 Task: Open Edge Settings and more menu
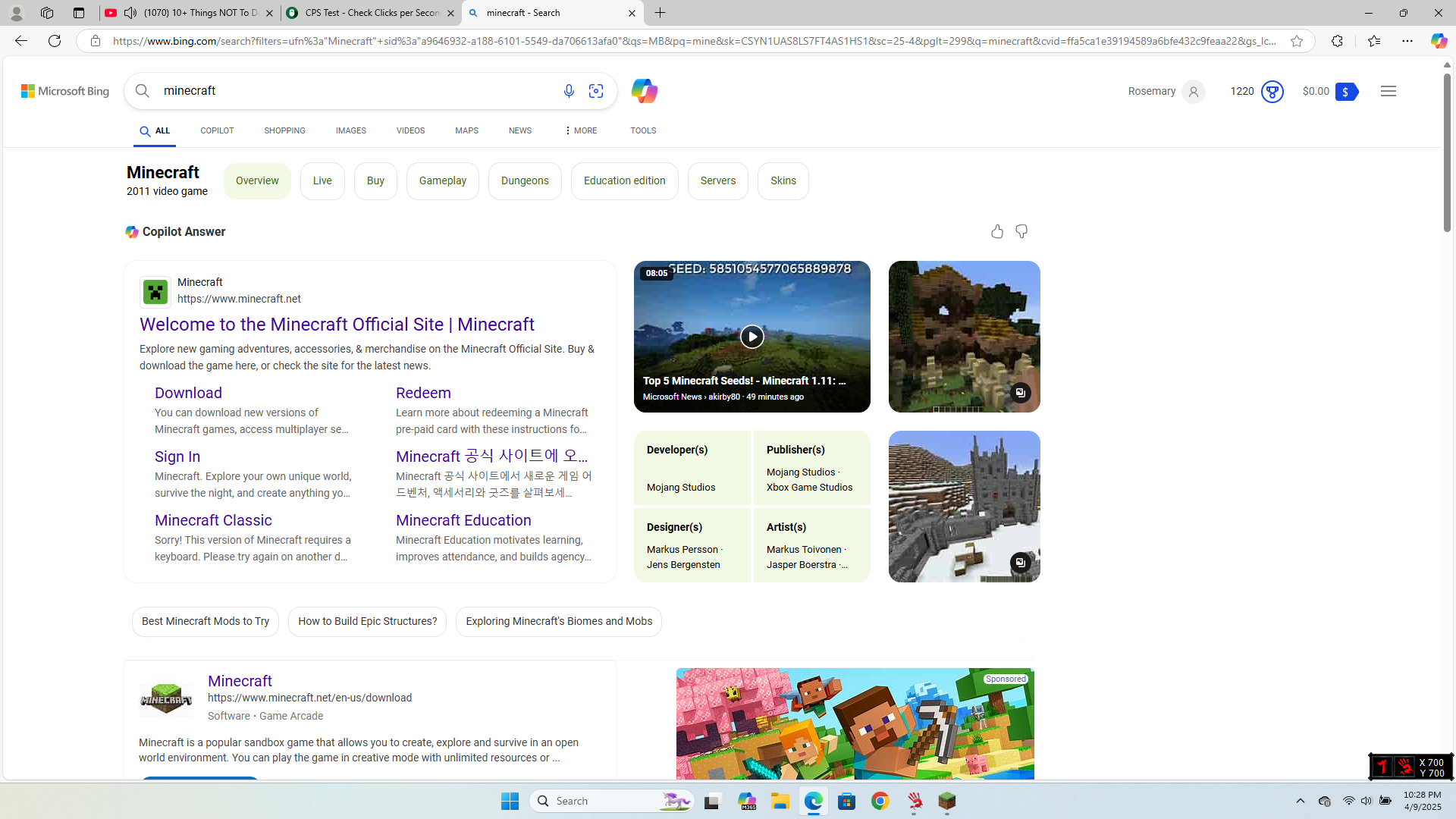(x=1407, y=41)
